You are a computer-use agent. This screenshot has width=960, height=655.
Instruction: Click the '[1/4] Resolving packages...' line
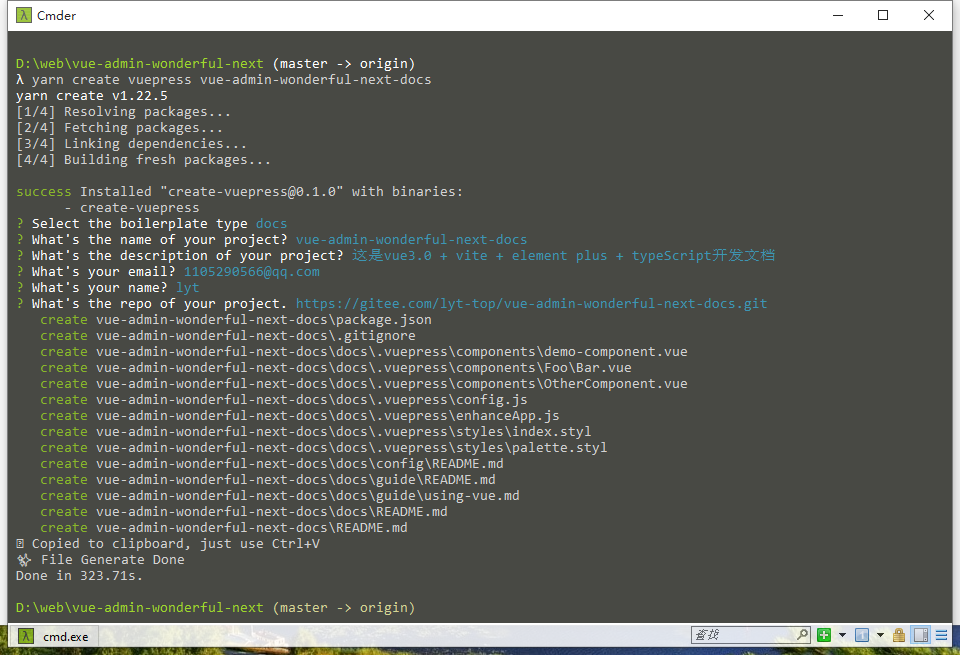tap(123, 112)
